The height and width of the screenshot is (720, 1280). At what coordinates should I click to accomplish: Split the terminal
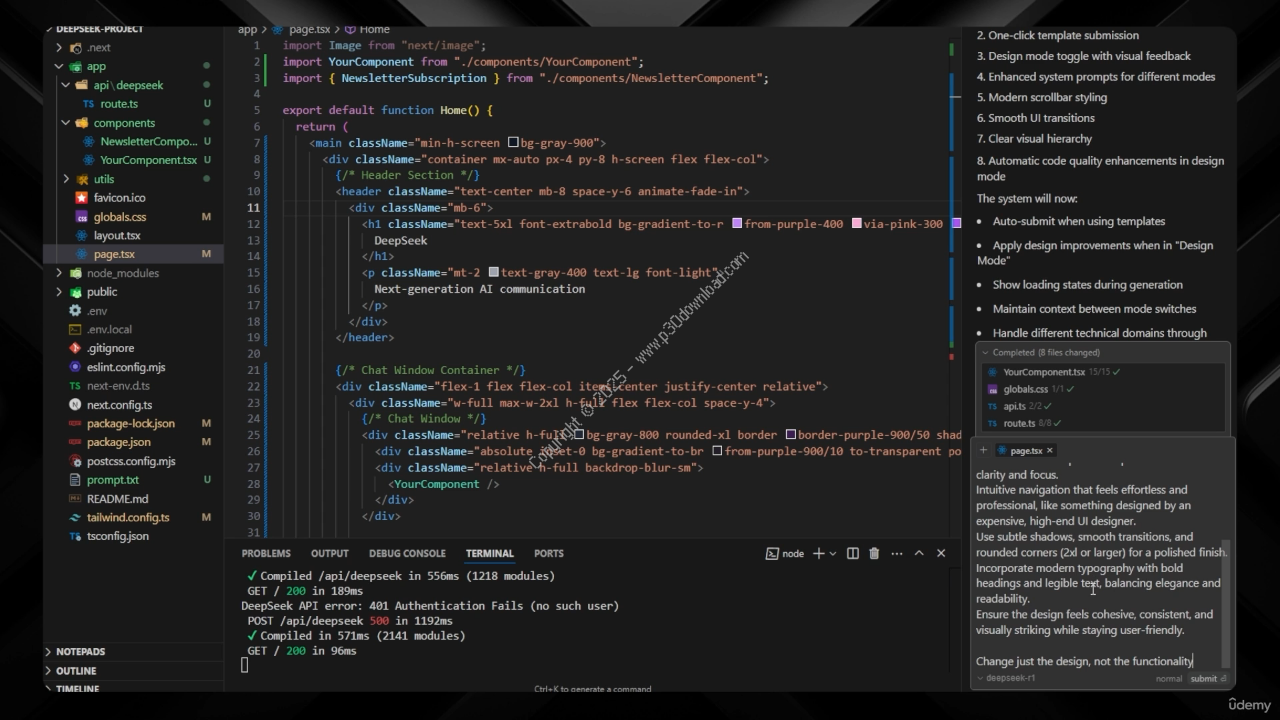coord(852,553)
